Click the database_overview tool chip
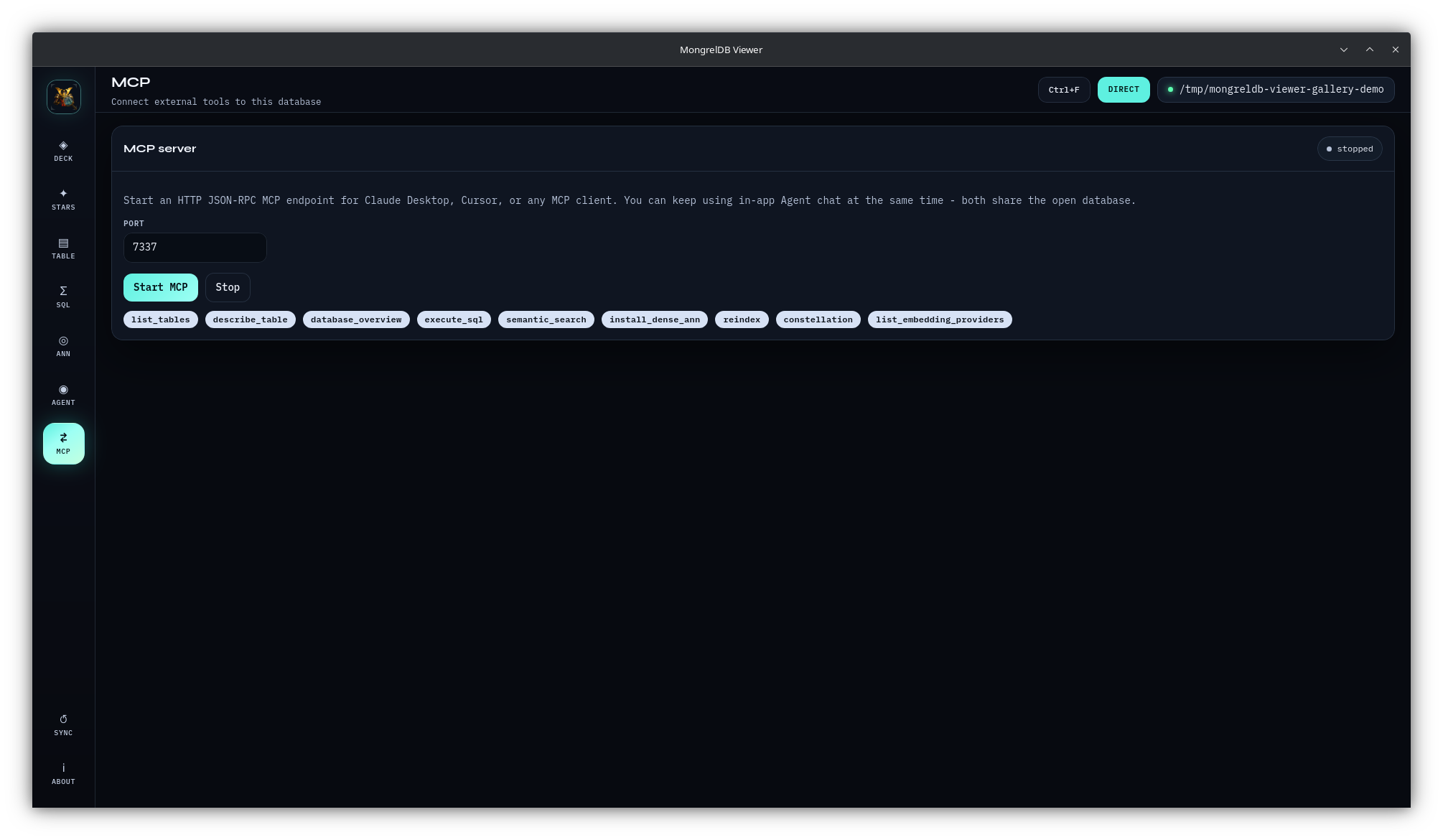 (356, 319)
